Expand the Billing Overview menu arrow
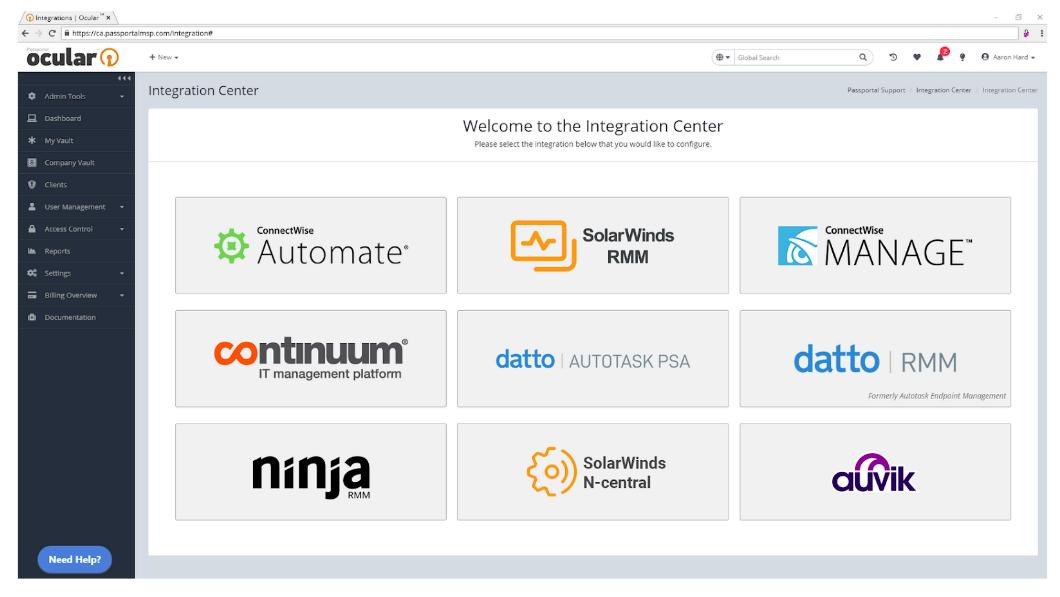Image resolution: width=1060 pixels, height=597 pixels. (122, 295)
